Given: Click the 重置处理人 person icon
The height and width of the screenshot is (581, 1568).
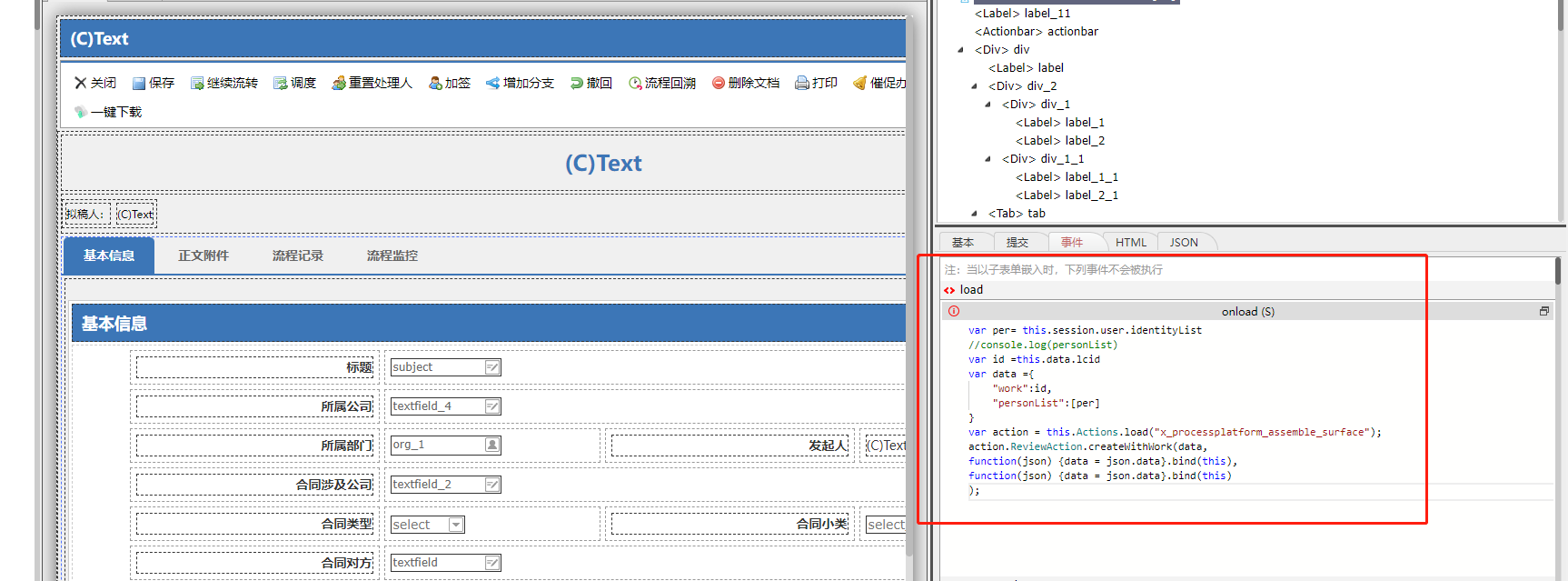Looking at the screenshot, I should [x=339, y=84].
